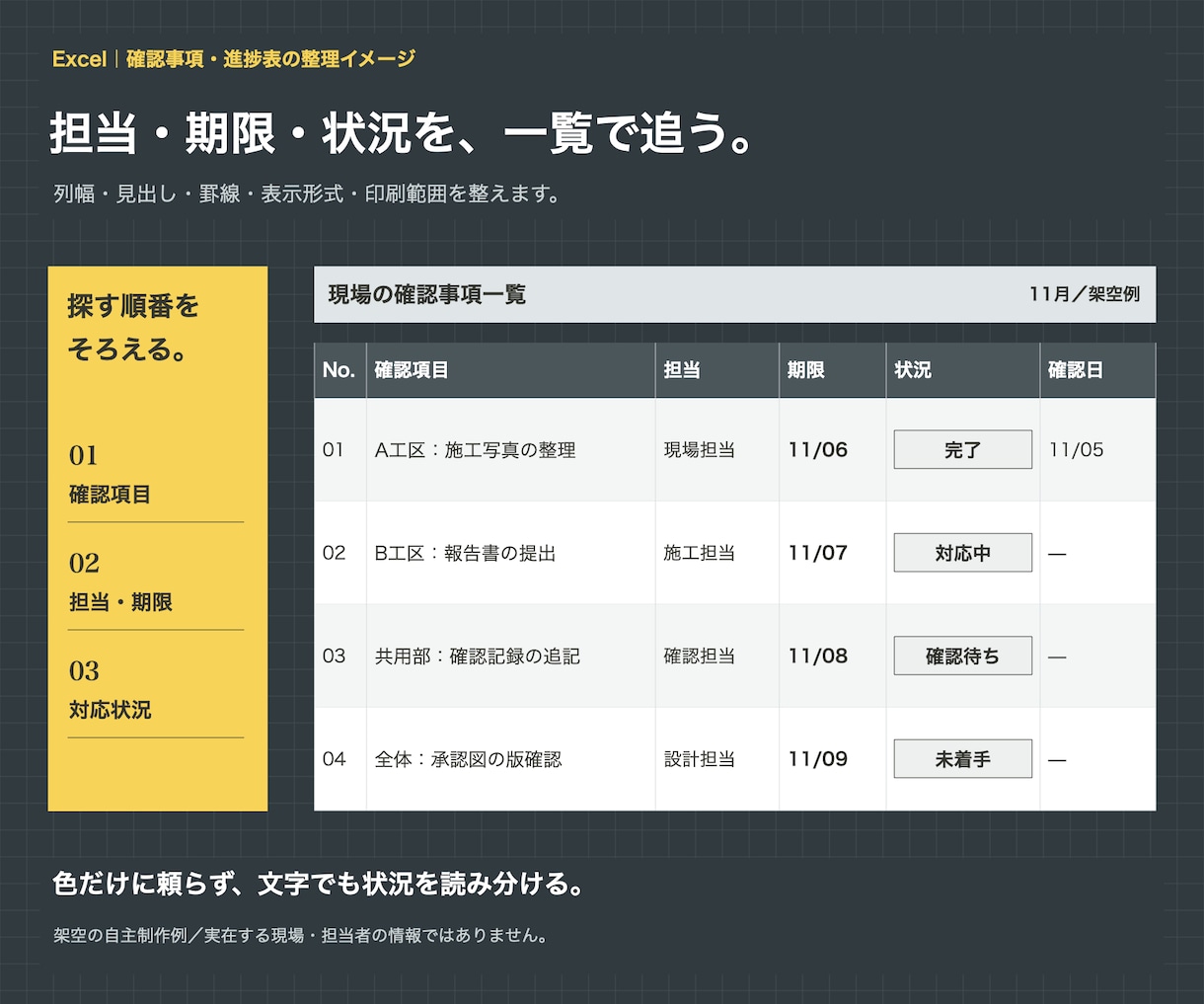
Task: Click the confirmation date 11/05
Action: (1076, 449)
